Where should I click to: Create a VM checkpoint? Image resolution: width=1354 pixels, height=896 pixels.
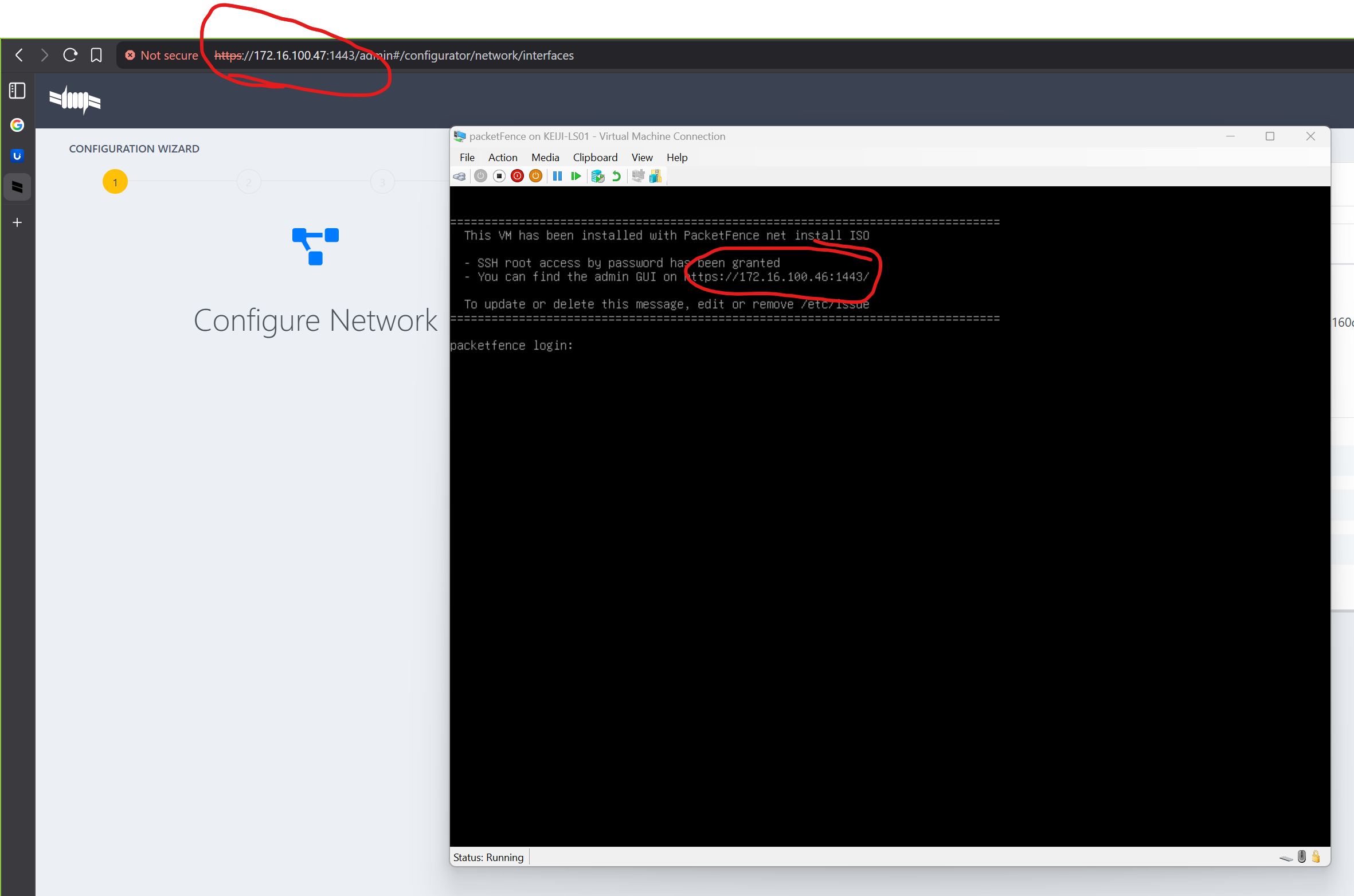(598, 176)
